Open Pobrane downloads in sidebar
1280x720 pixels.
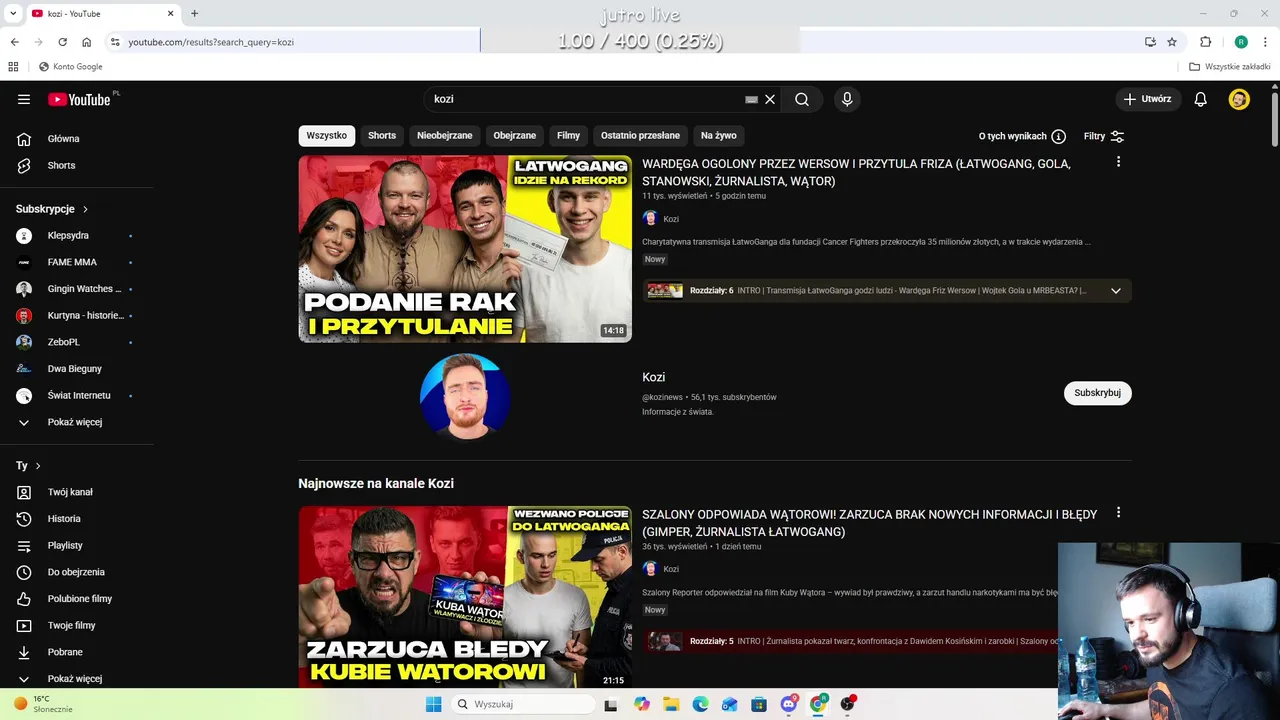tap(77, 652)
